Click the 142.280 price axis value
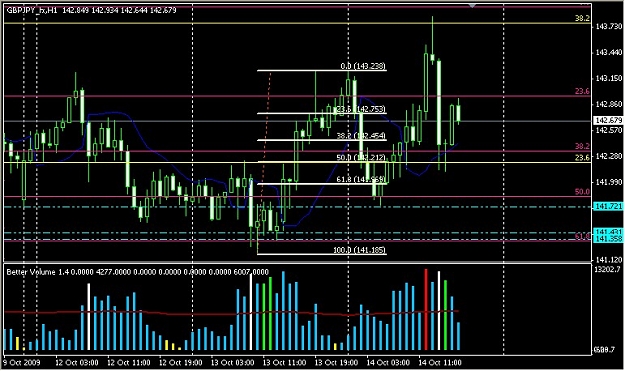Viewport: 625px width, 371px height. point(609,156)
